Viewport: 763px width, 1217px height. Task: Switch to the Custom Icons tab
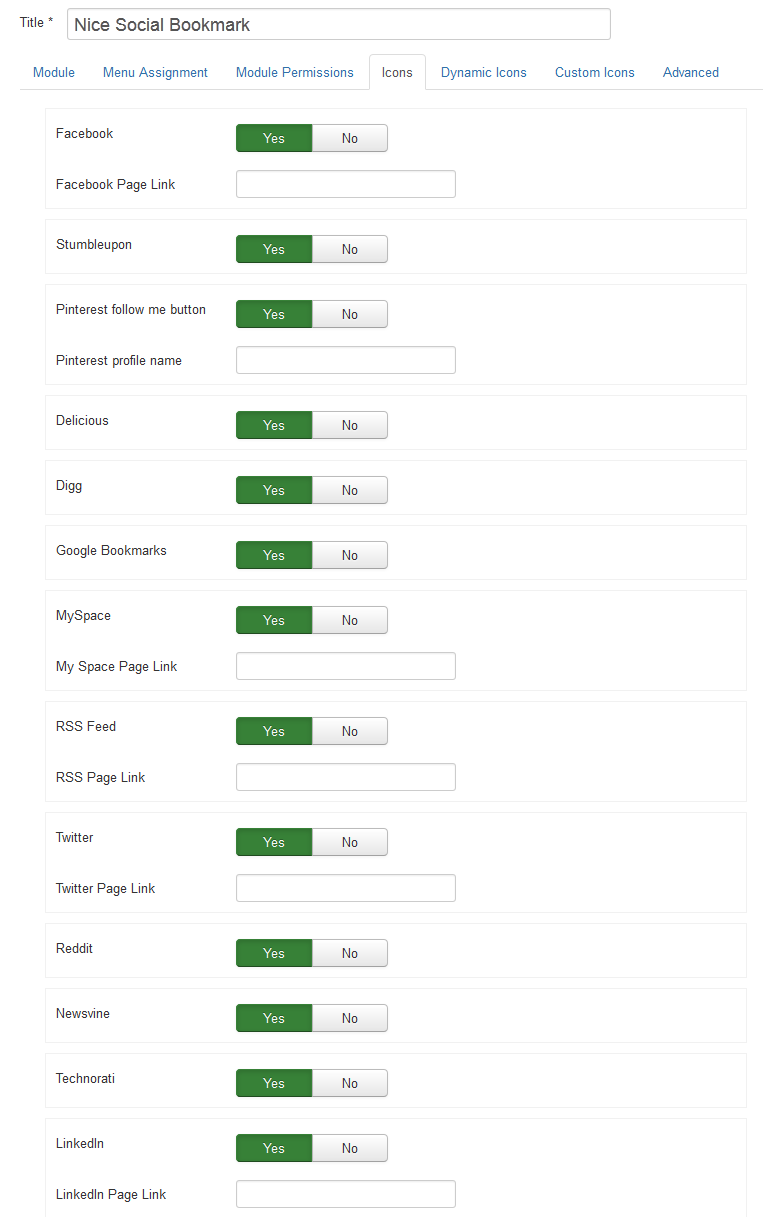(x=594, y=72)
